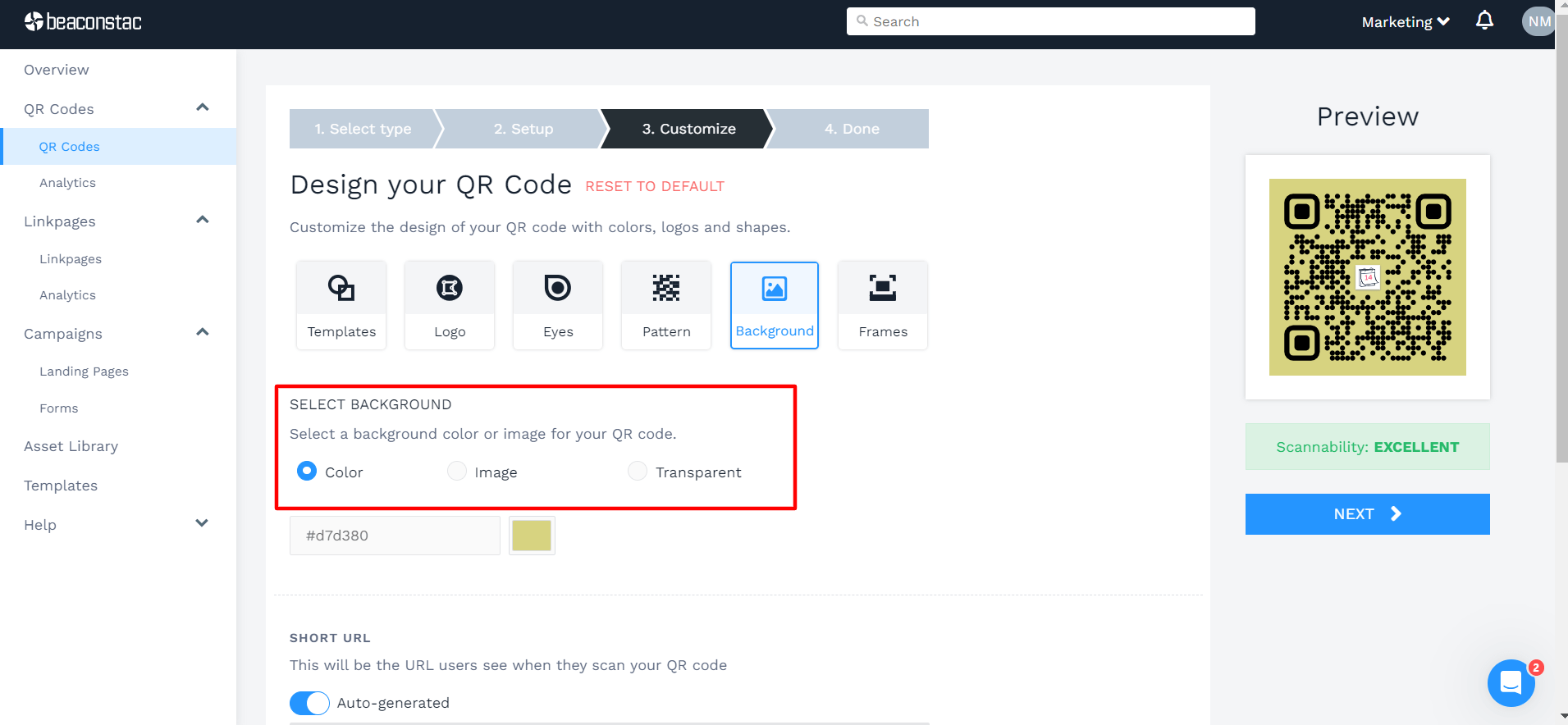Screen dimensions: 1568x725
Task: Click RESET TO DEFAULT link
Action: tap(655, 186)
